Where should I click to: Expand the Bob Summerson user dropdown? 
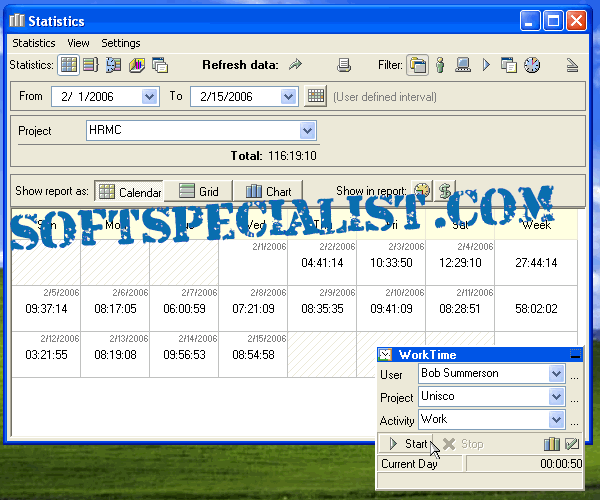557,373
